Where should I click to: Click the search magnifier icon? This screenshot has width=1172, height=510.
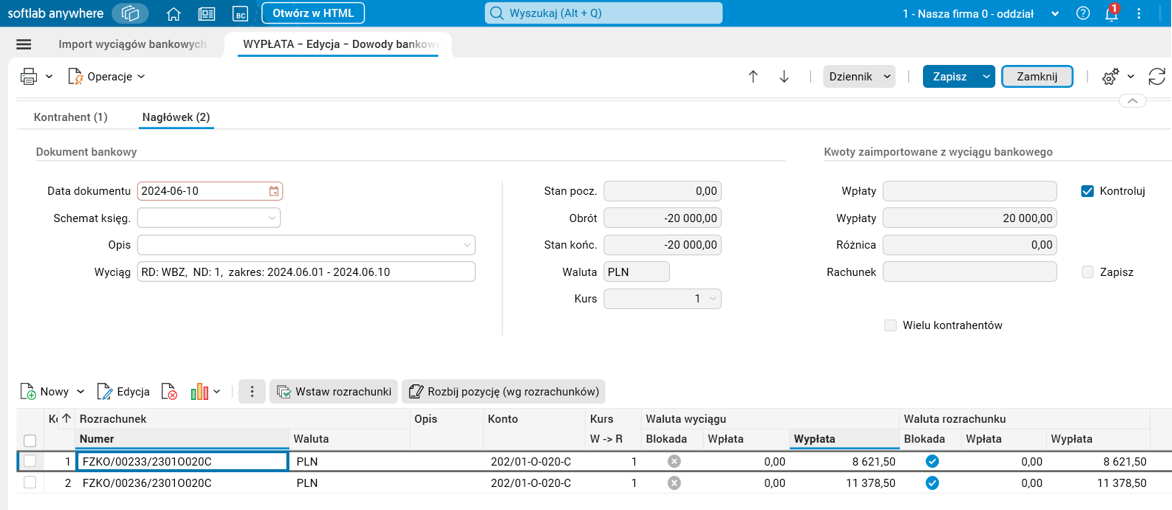[x=496, y=13]
